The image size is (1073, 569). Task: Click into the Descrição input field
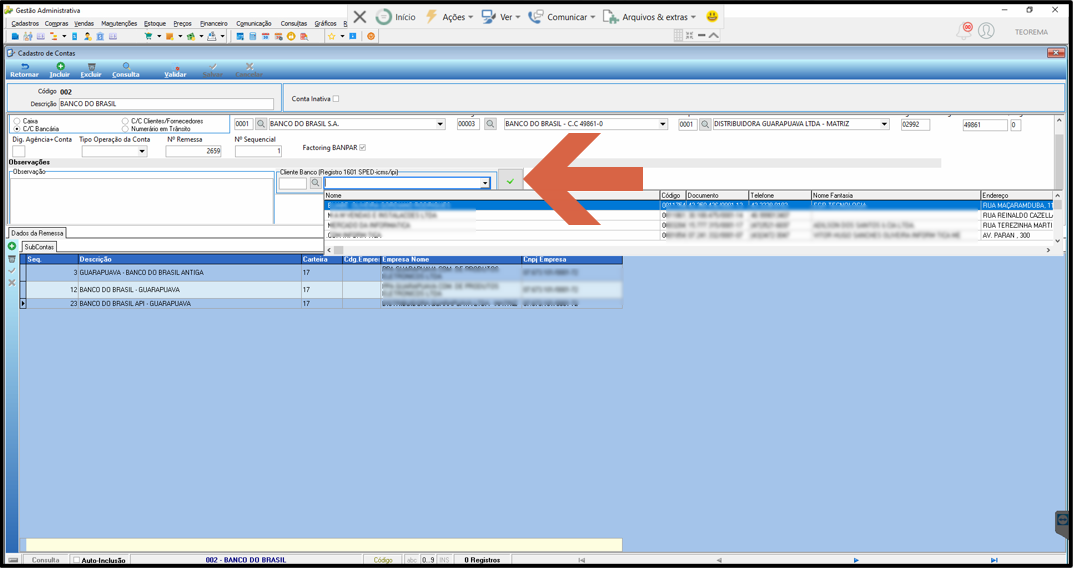pyautogui.click(x=166, y=104)
